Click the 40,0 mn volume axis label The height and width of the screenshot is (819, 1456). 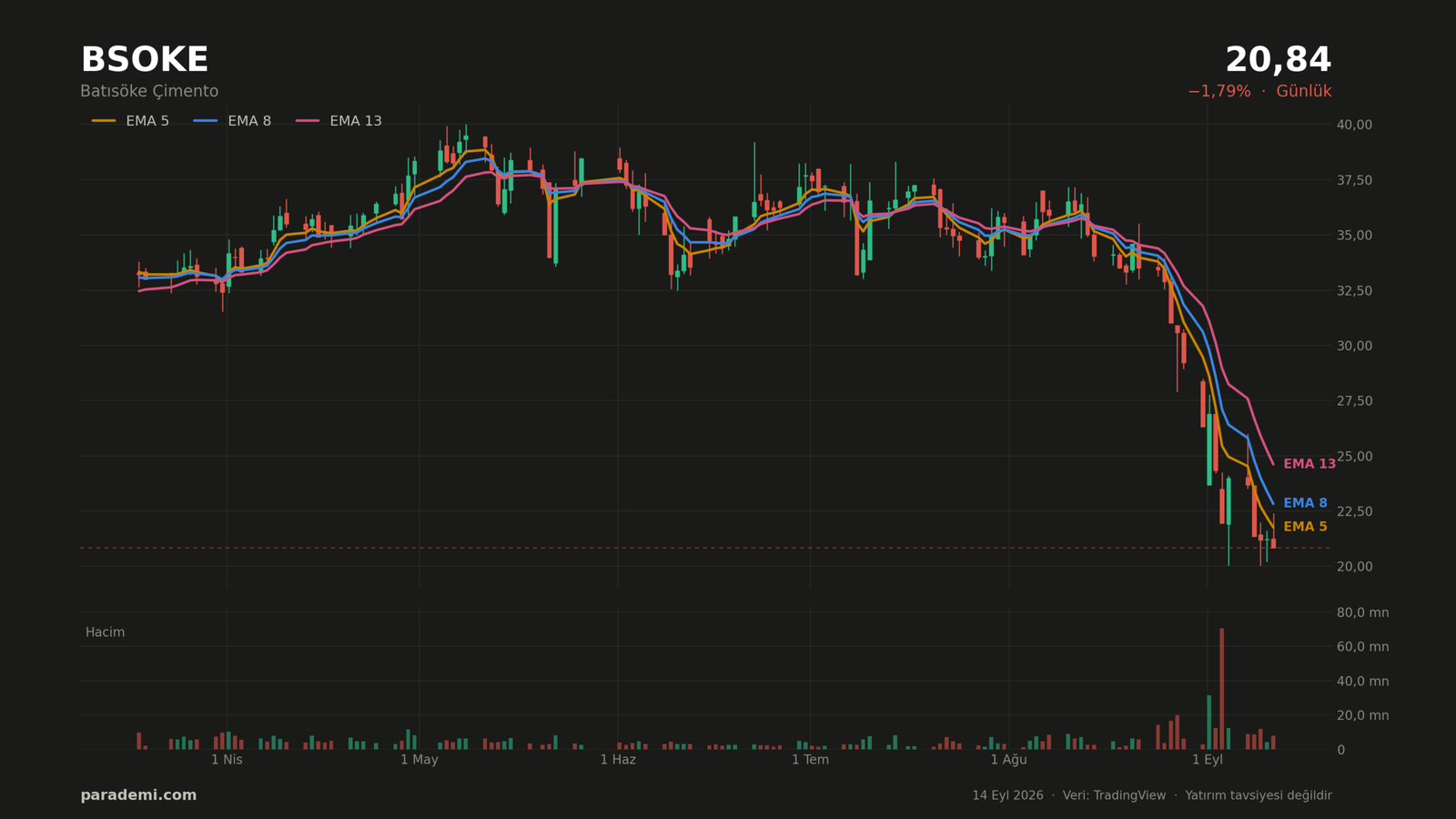[1363, 682]
